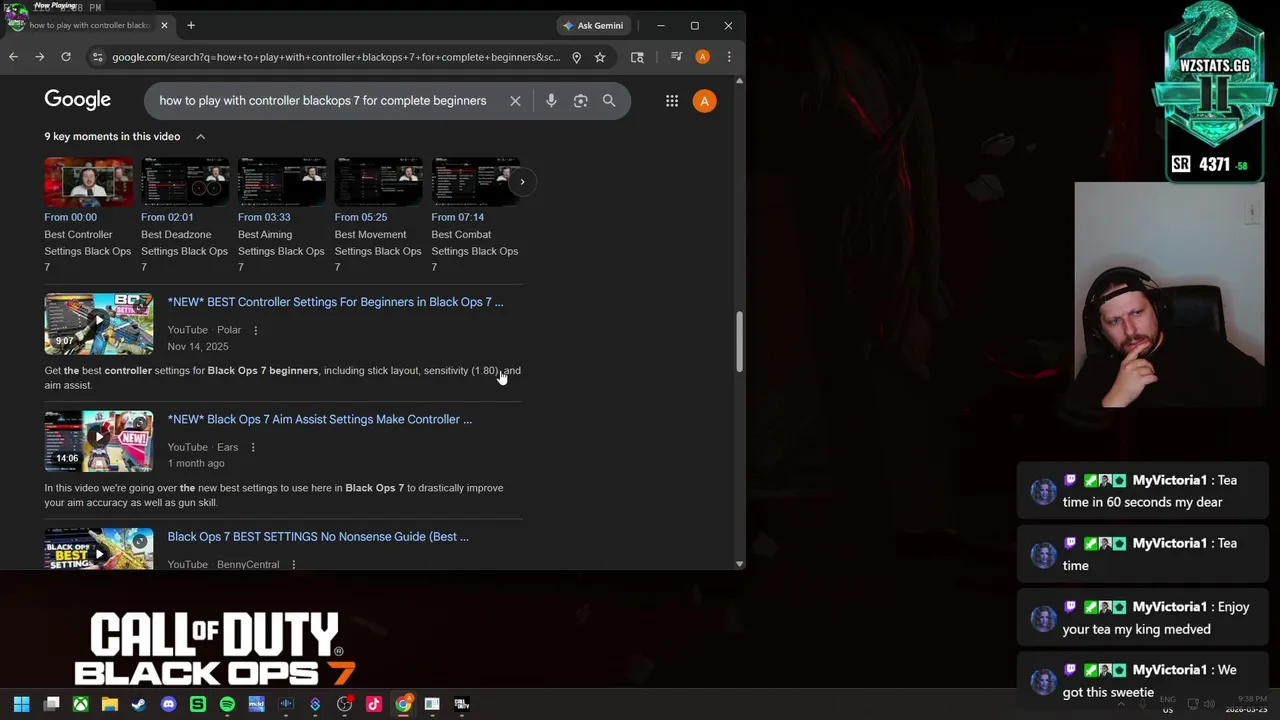
Task: Focus the Chrome address bar URL
Action: point(336,57)
